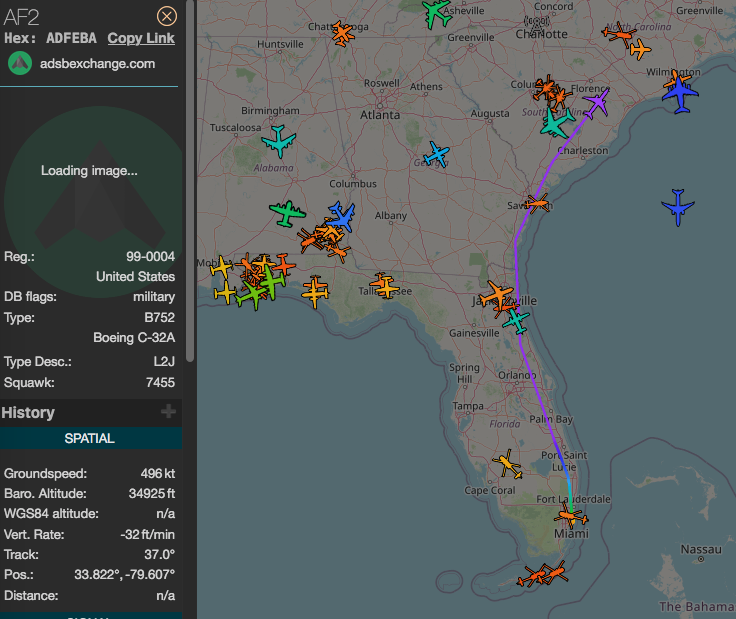Select the teal aircraft south of Columbia
Viewport: 736px width, 619px height.
[x=557, y=123]
